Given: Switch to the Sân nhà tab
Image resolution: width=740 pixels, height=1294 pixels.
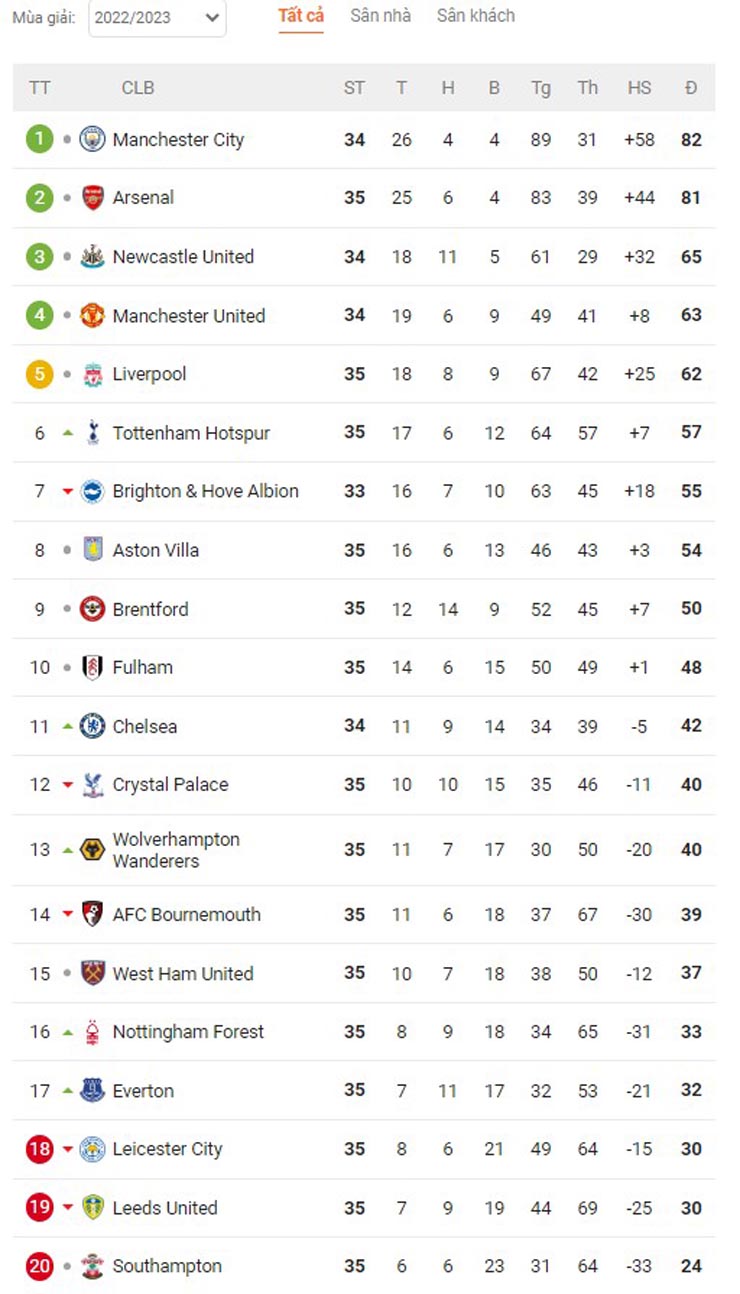Looking at the screenshot, I should coord(380,16).
